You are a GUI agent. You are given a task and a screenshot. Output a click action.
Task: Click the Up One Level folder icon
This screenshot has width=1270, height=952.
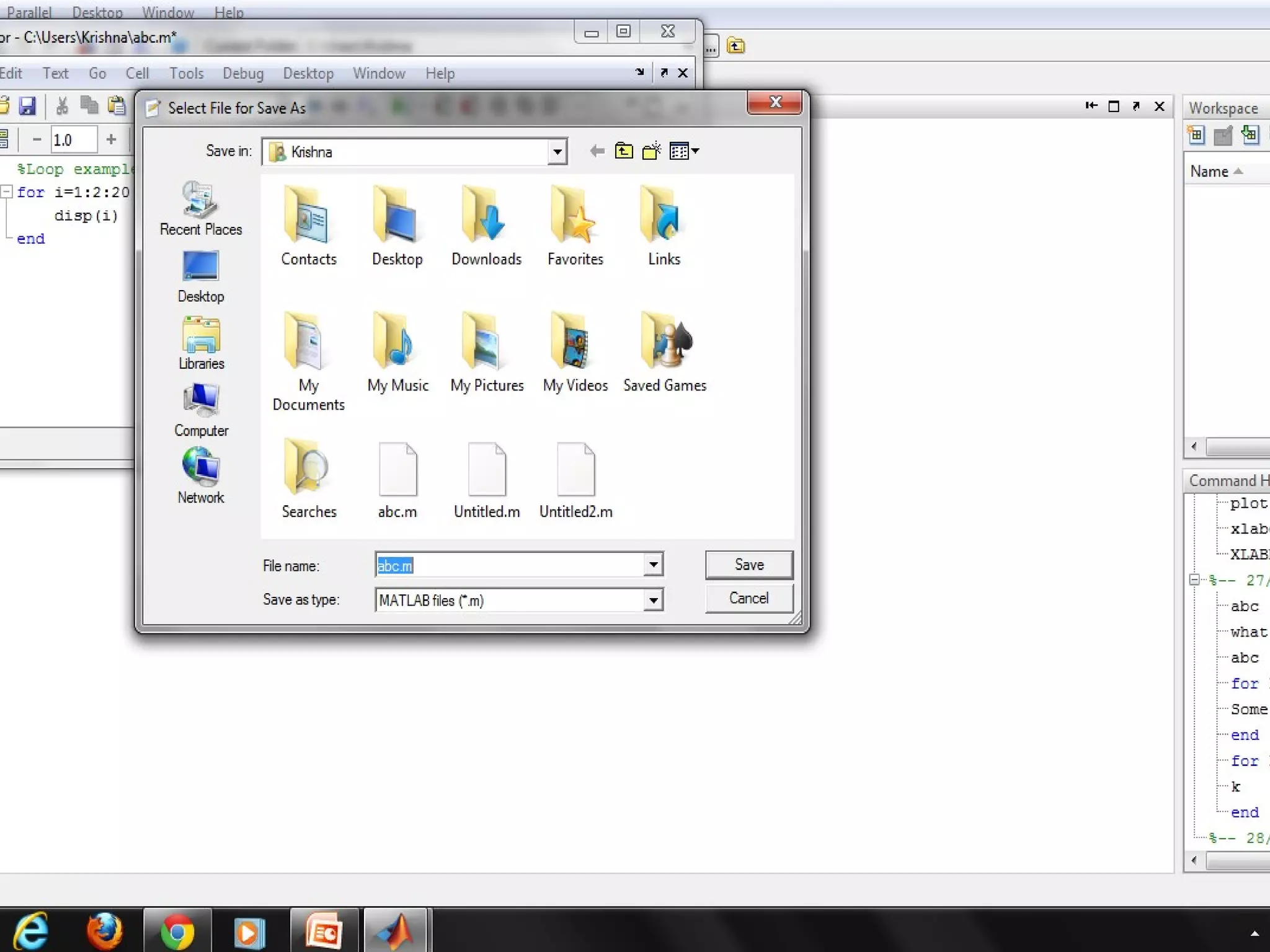(623, 151)
